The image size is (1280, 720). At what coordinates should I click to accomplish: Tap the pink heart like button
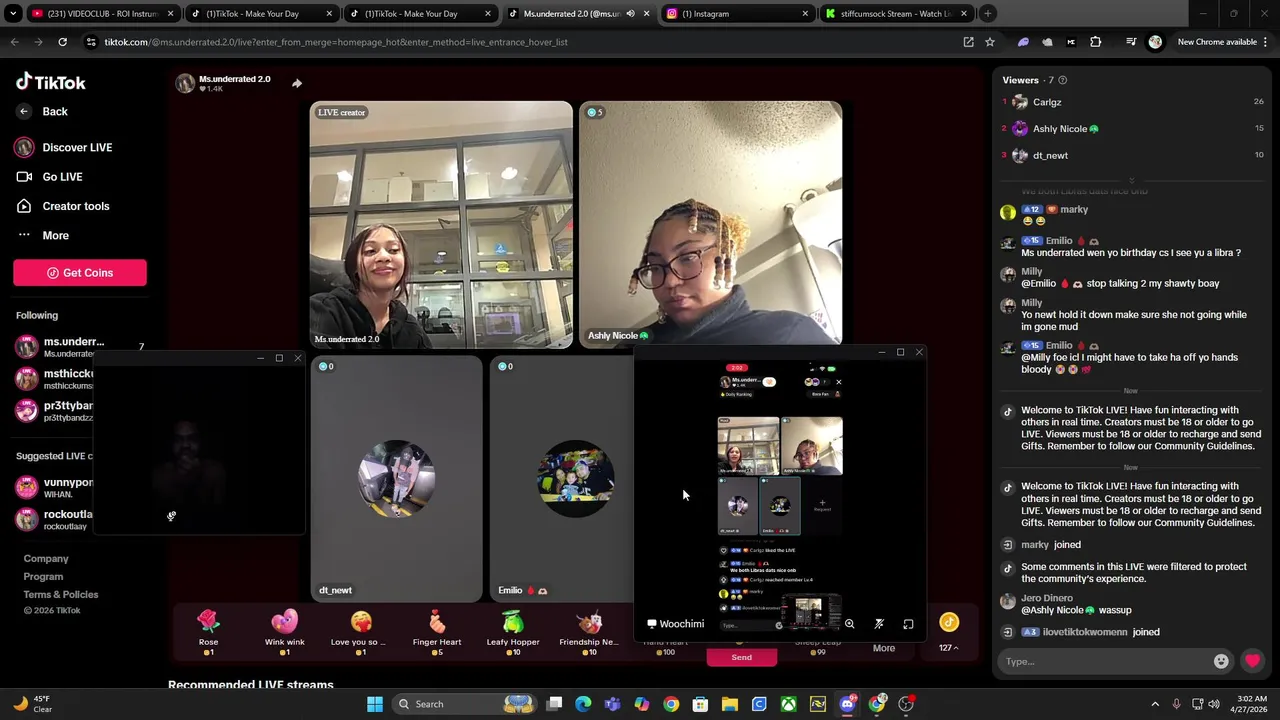(x=1253, y=661)
